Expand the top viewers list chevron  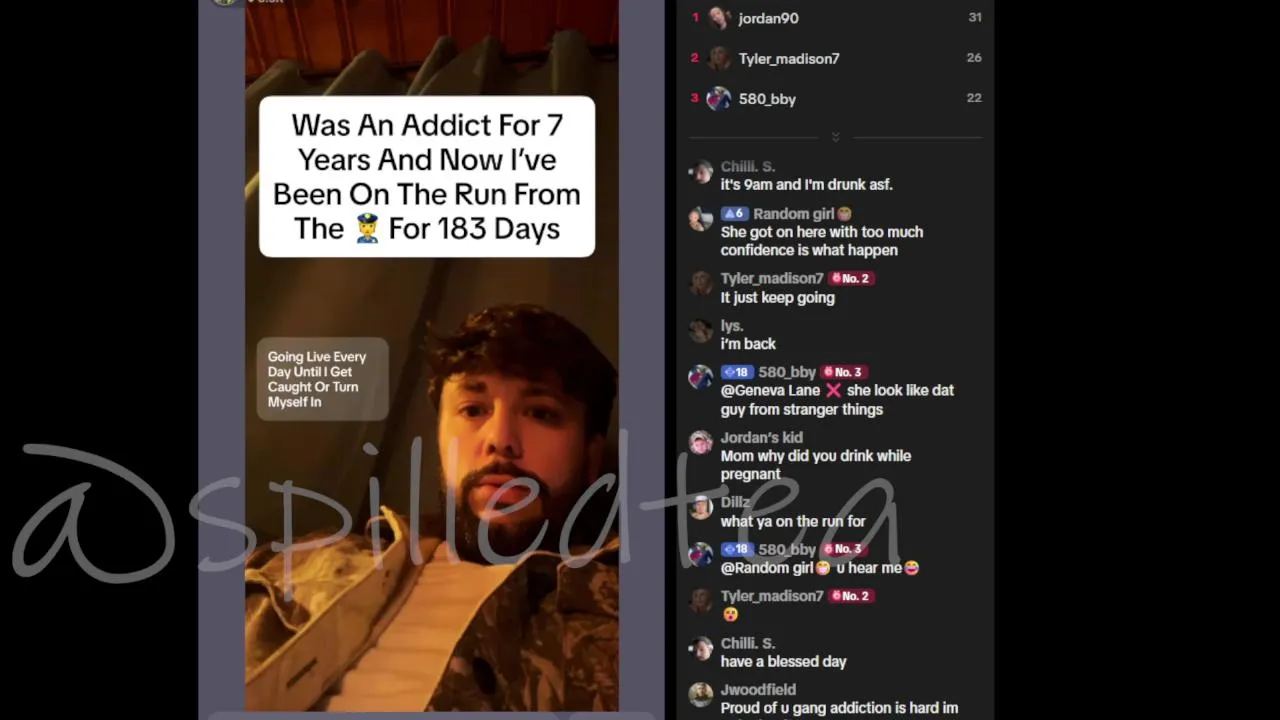pos(836,137)
